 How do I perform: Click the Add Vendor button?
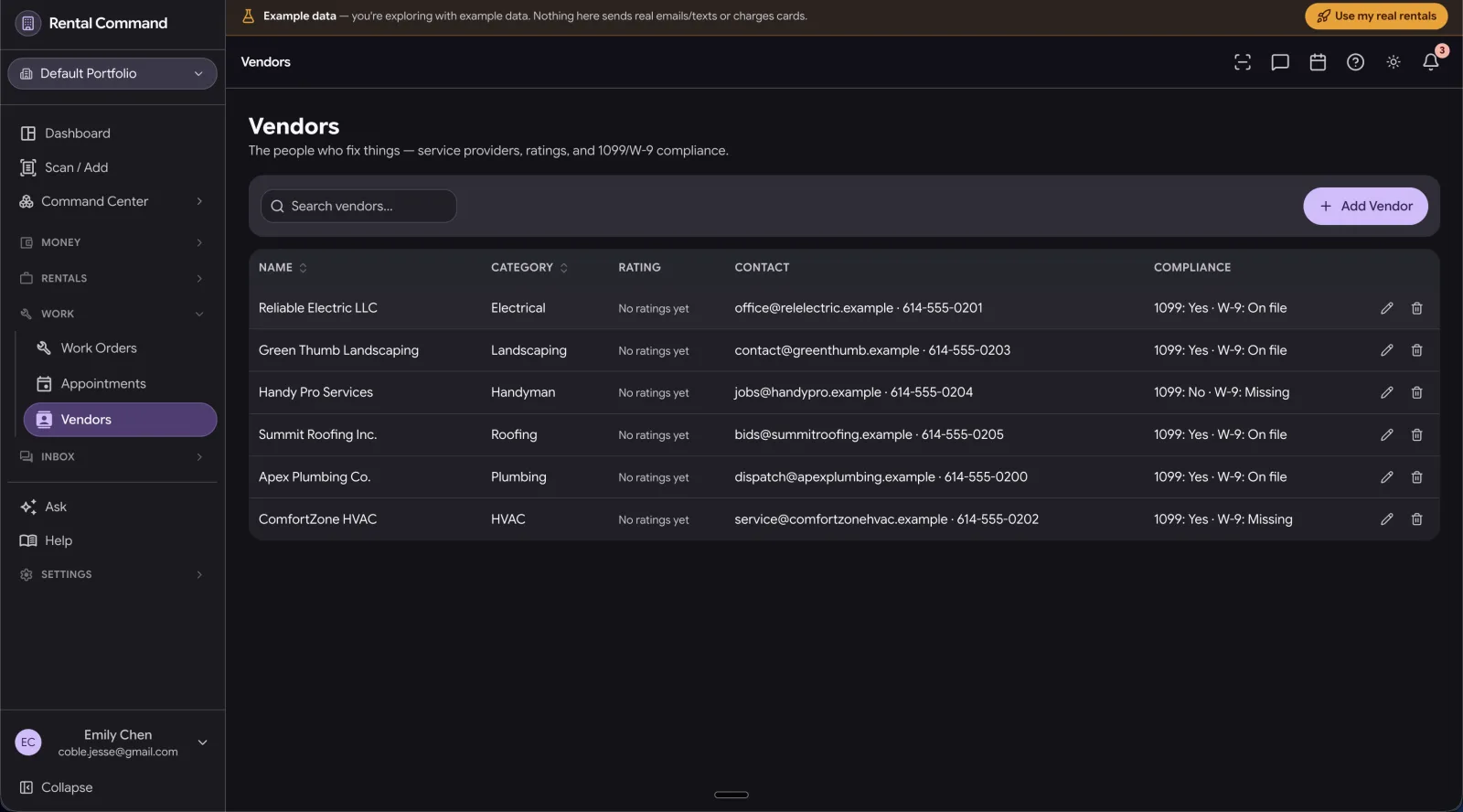coord(1365,207)
